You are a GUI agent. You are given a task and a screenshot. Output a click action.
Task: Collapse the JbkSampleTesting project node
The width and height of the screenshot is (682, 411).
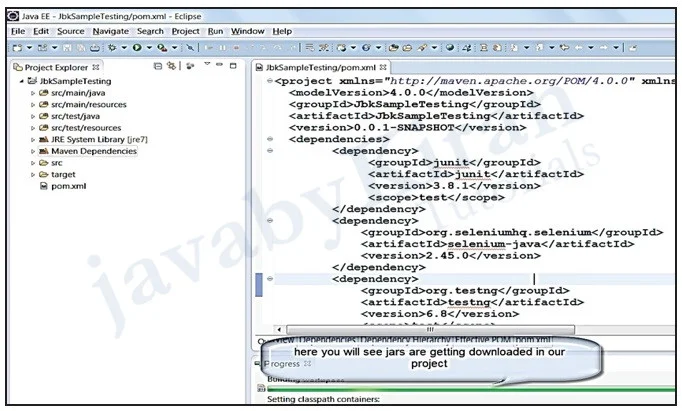point(21,81)
